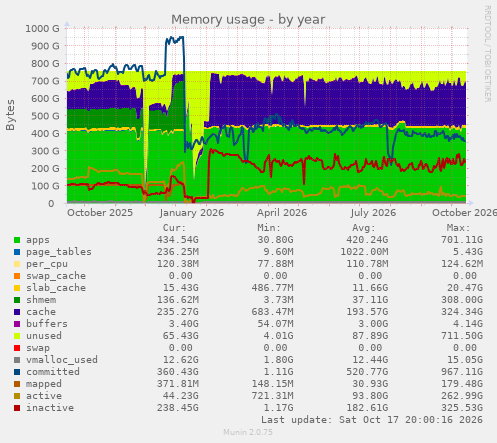Viewport: 497px width, 443px height.
Task: Click the committed legend color swatch
Action: 17,372
